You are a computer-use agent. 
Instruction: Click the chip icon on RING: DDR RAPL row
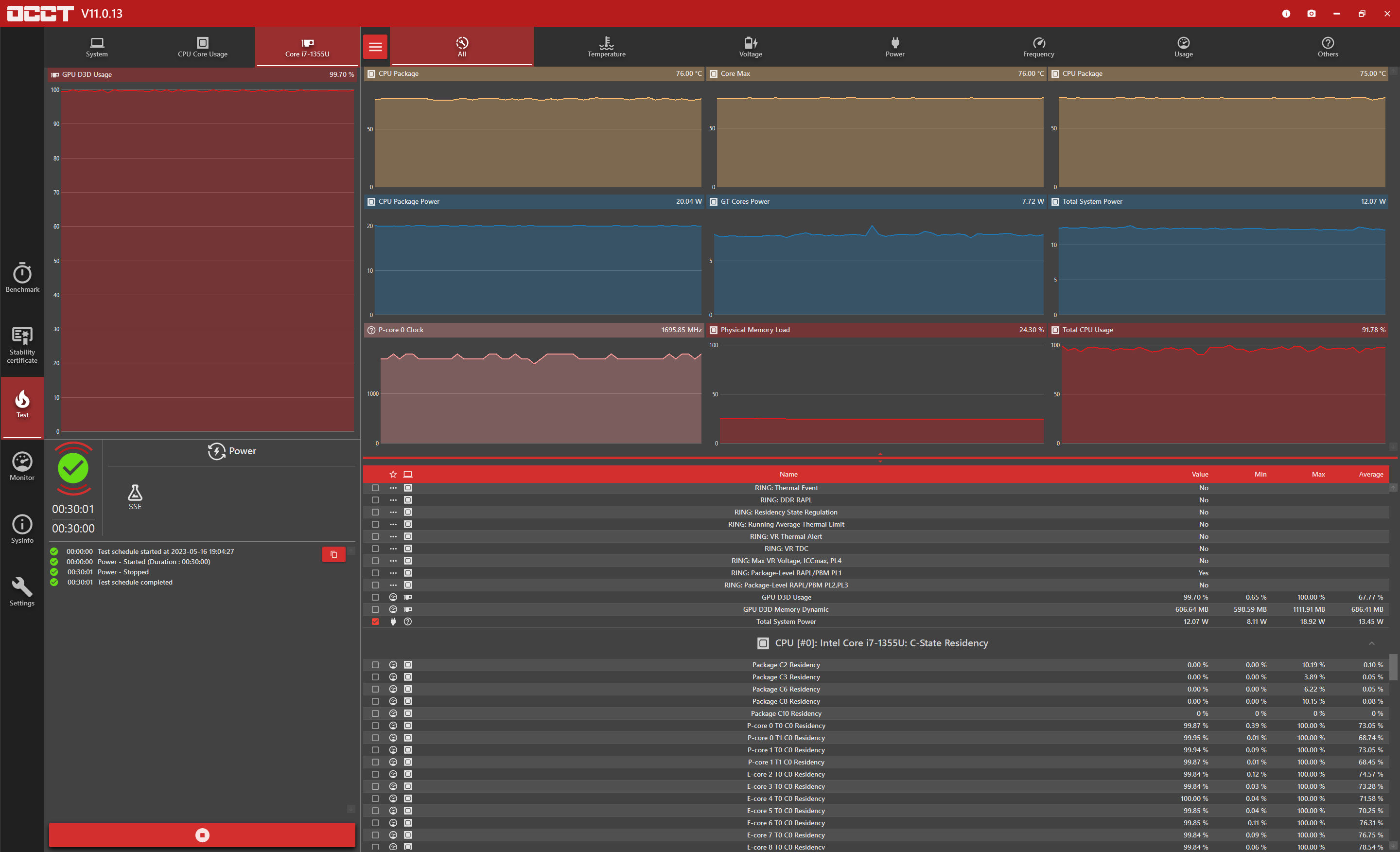pos(408,500)
